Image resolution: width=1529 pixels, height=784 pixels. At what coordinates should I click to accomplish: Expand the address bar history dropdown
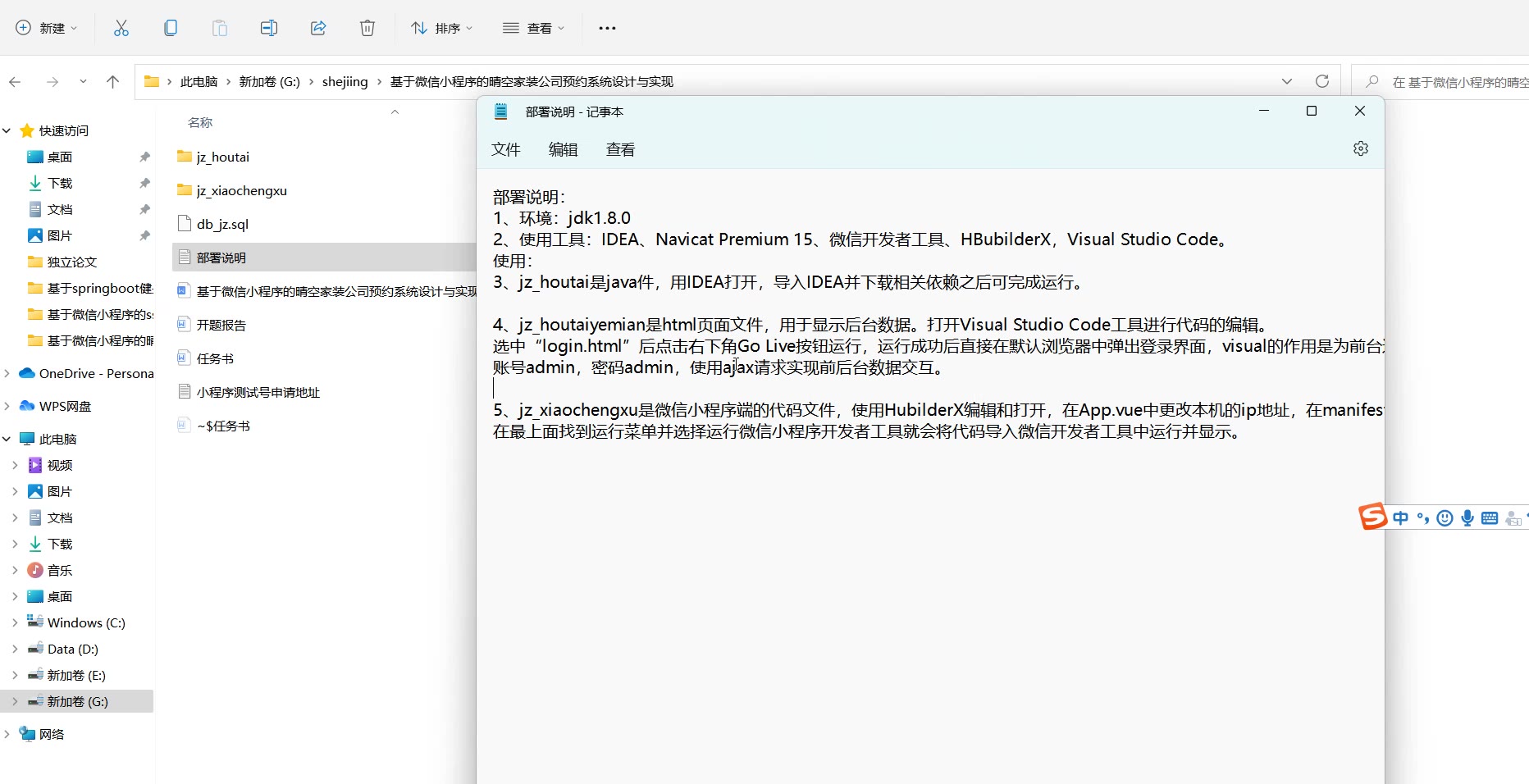coord(1287,81)
